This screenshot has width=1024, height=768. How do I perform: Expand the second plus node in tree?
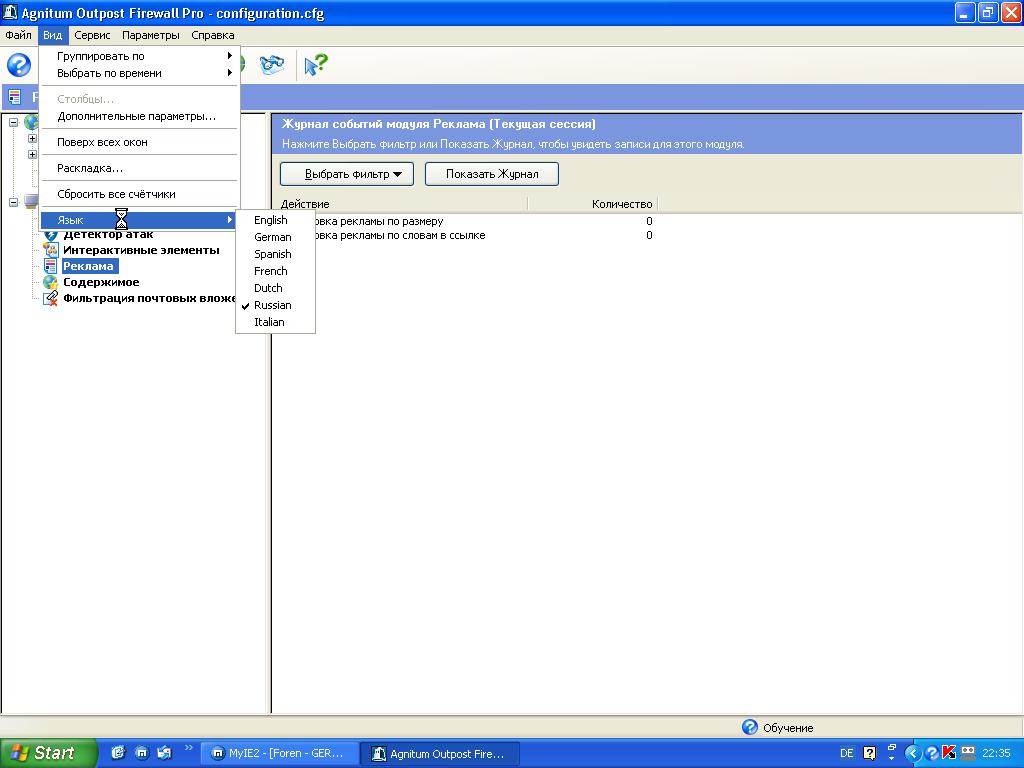32,154
